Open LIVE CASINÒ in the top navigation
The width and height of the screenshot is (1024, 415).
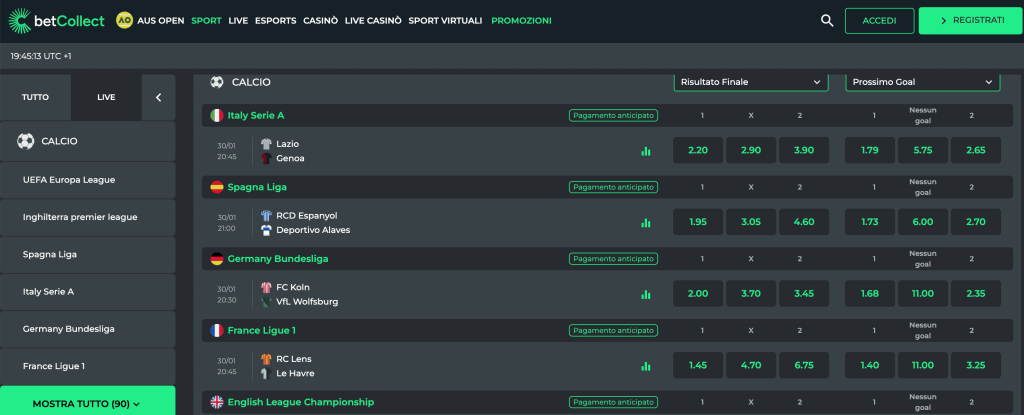pyautogui.click(x=373, y=21)
